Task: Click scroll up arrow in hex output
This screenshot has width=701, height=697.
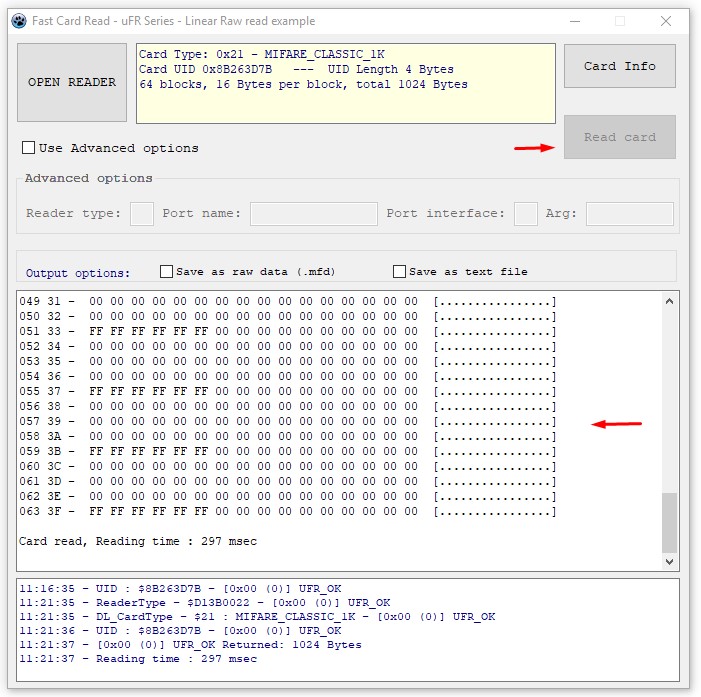Action: pyautogui.click(x=669, y=301)
